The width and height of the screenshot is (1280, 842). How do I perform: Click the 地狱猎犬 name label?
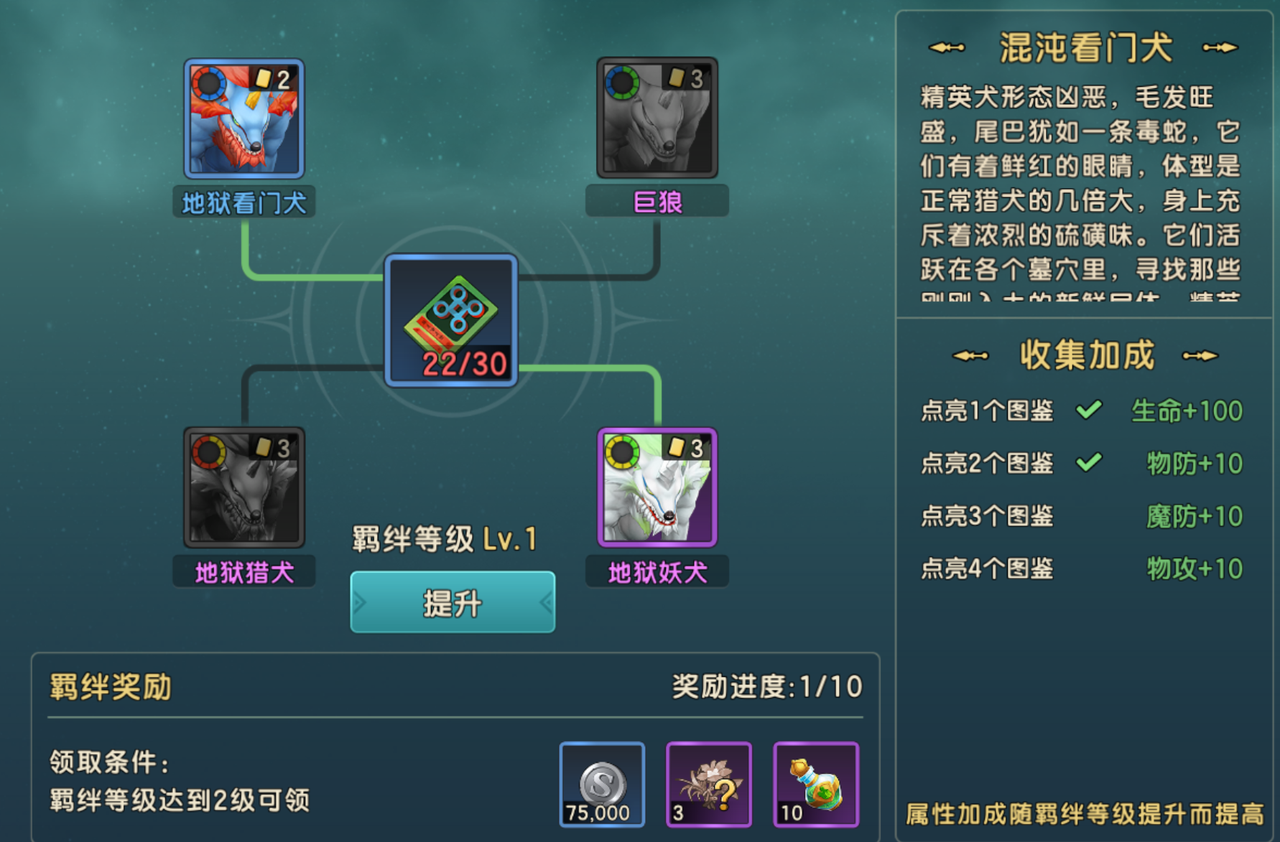coord(244,572)
